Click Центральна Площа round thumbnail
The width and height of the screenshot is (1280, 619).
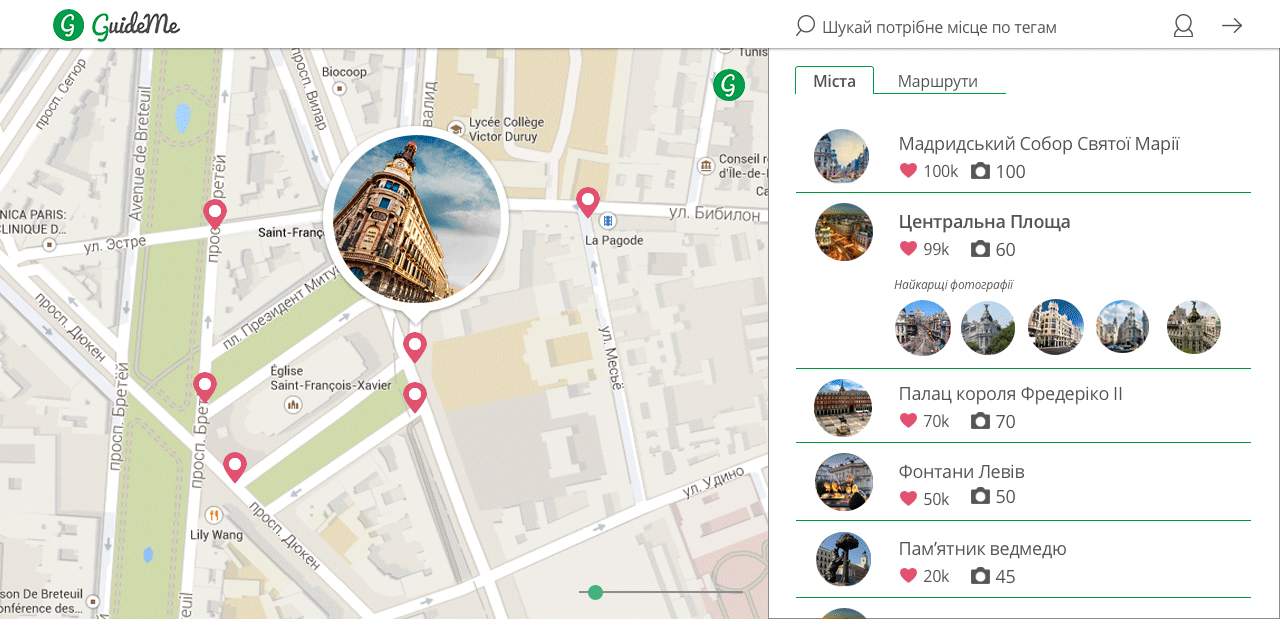(844, 232)
